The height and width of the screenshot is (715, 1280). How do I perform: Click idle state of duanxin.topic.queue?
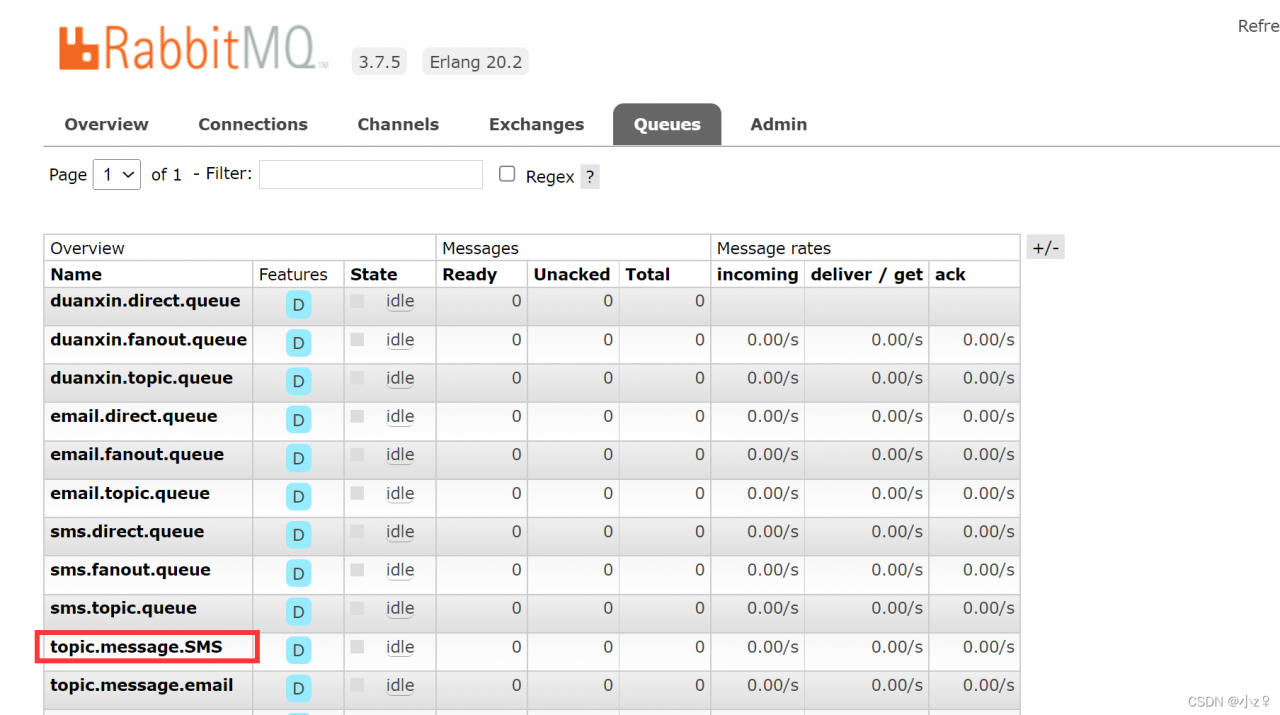tap(400, 378)
